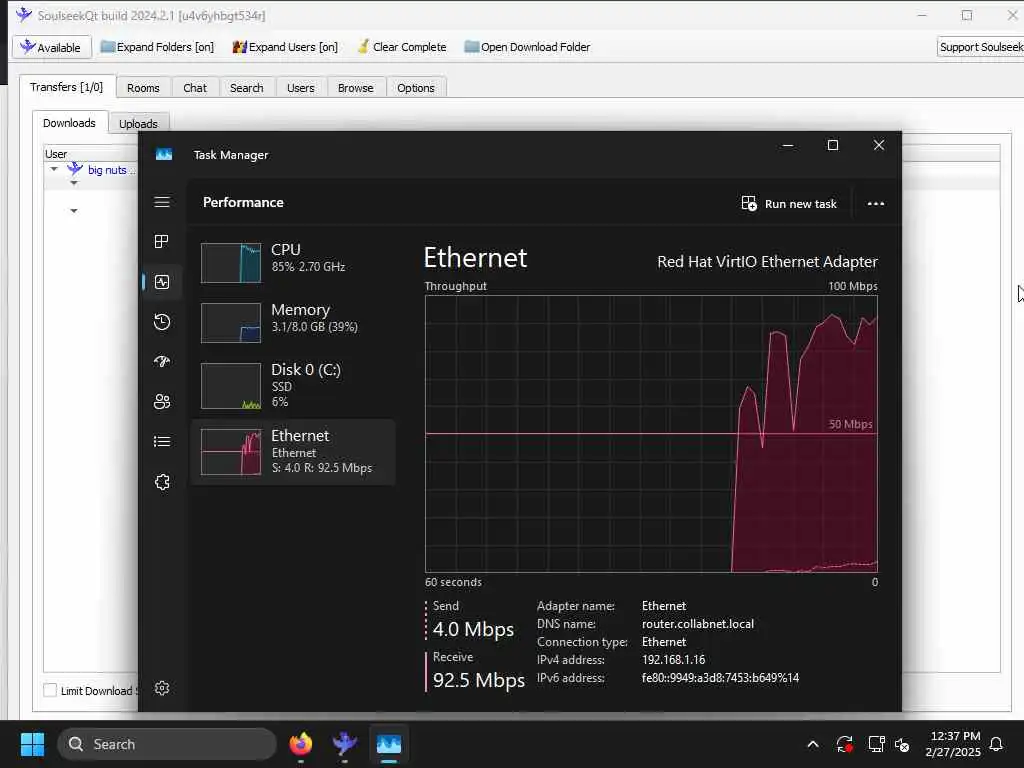Screen dimensions: 1024x768
Task: Minimize the Task Manager window
Action: [788, 145]
